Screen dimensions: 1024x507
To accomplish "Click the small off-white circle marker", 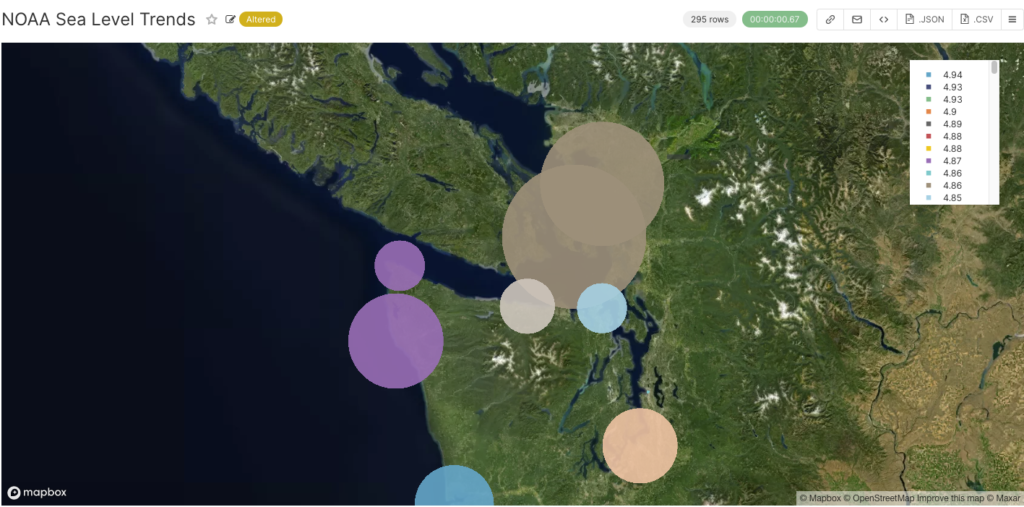I will (x=527, y=306).
